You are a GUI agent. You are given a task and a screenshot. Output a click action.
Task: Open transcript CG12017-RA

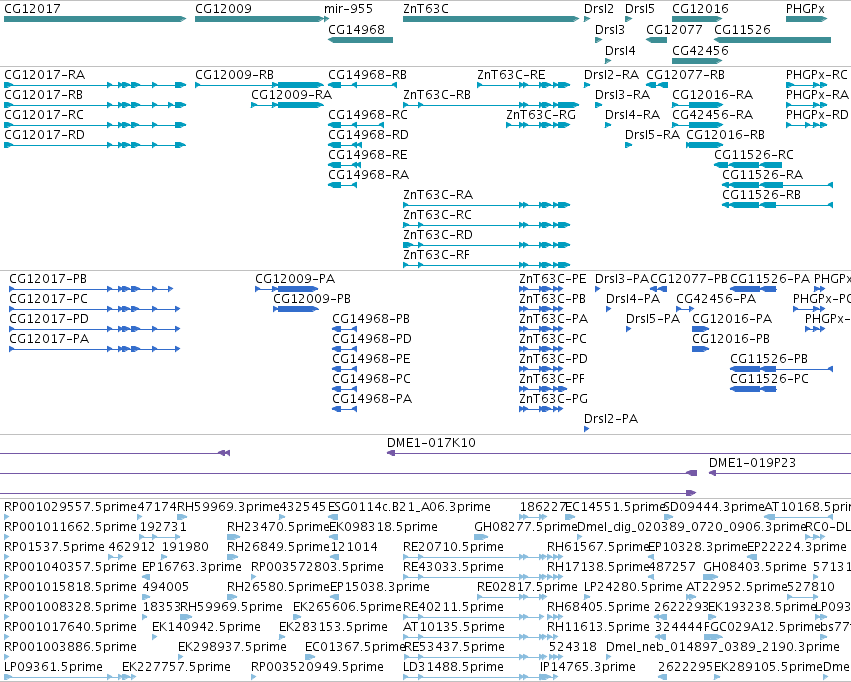point(95,85)
